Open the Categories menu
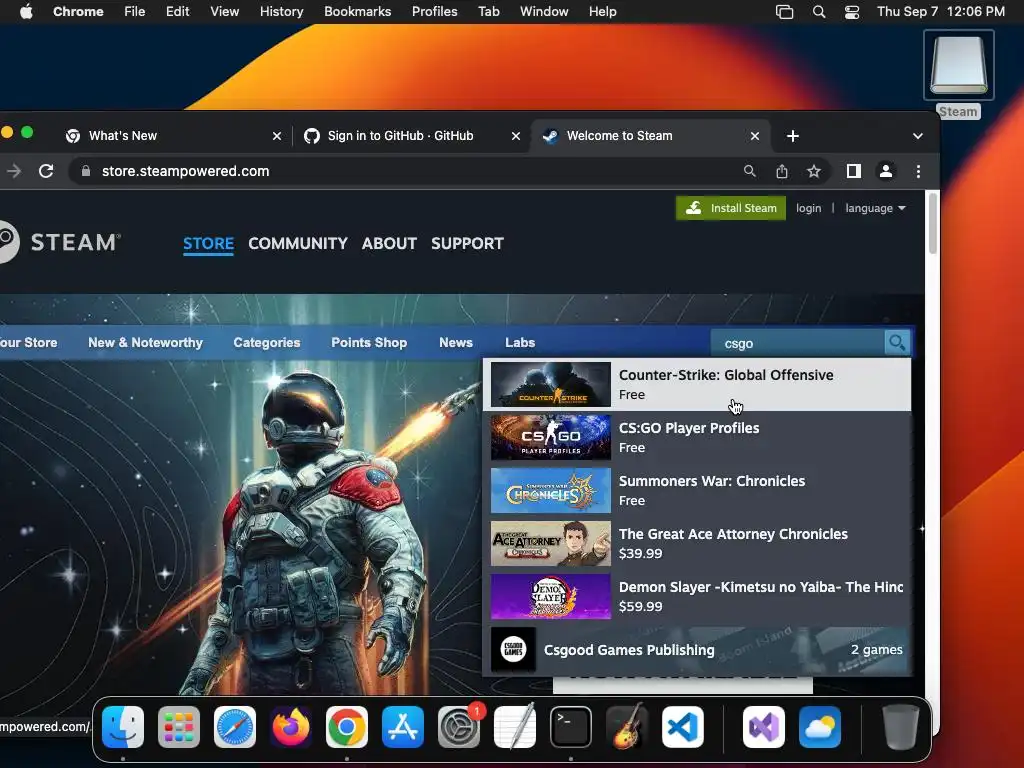The width and height of the screenshot is (1024, 768). click(266, 342)
